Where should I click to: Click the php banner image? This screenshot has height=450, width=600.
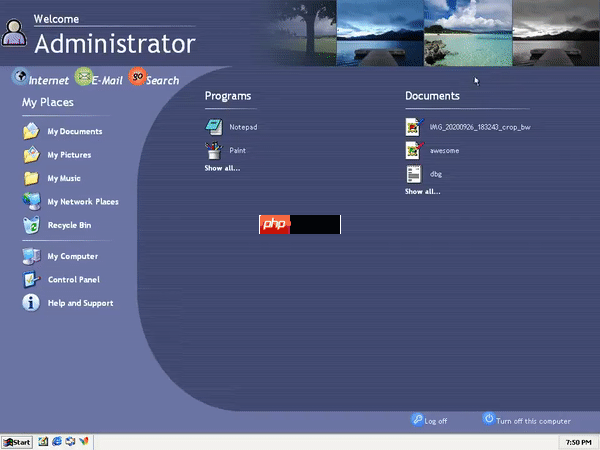[x=300, y=224]
